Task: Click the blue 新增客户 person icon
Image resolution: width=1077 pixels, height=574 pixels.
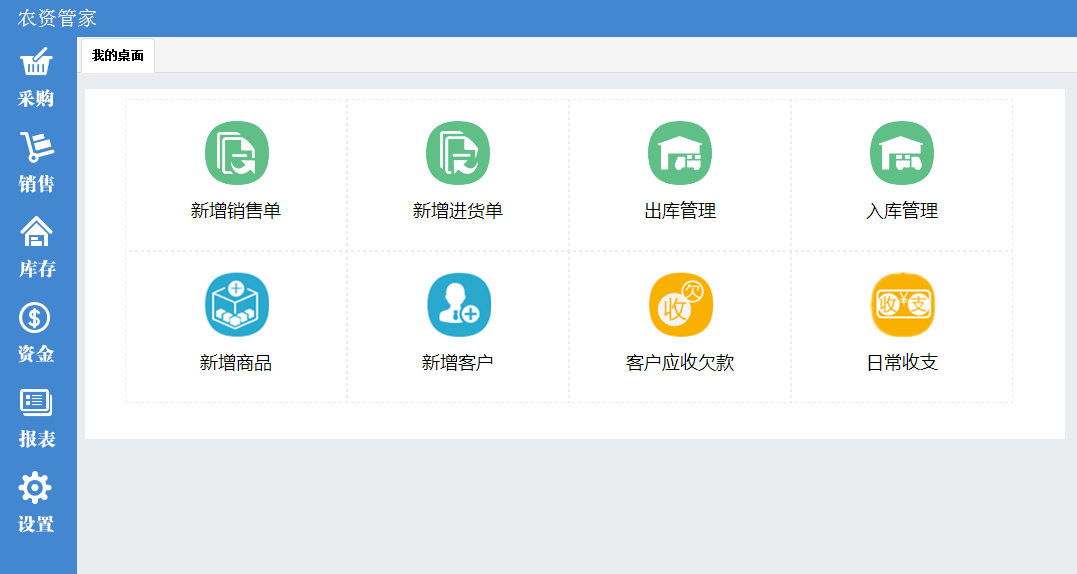Action: (458, 305)
